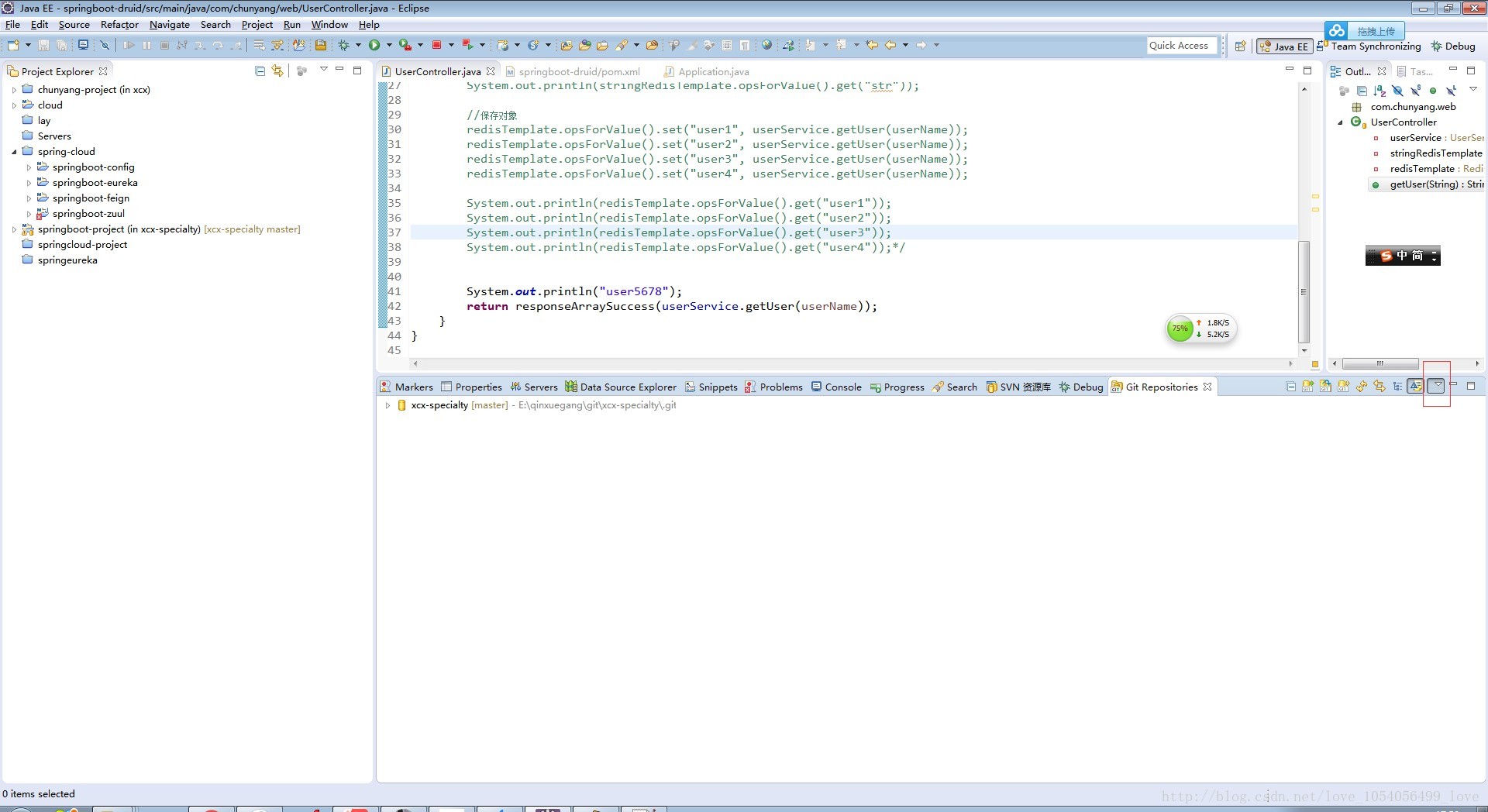Click the Forward navigation arrow in toolbar
The height and width of the screenshot is (812, 1488).
(921, 45)
